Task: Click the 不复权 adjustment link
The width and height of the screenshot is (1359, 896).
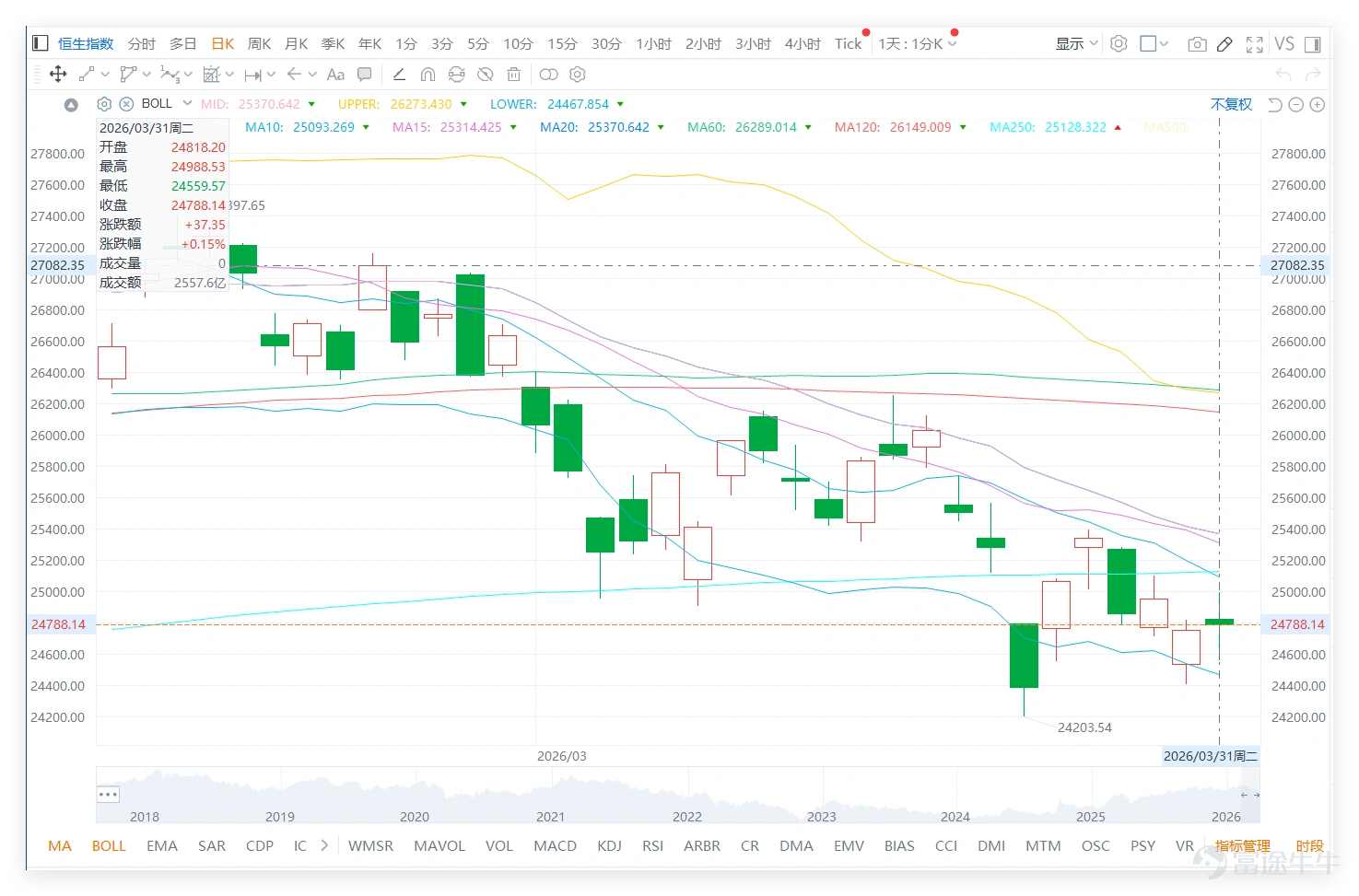Action: [x=1231, y=104]
